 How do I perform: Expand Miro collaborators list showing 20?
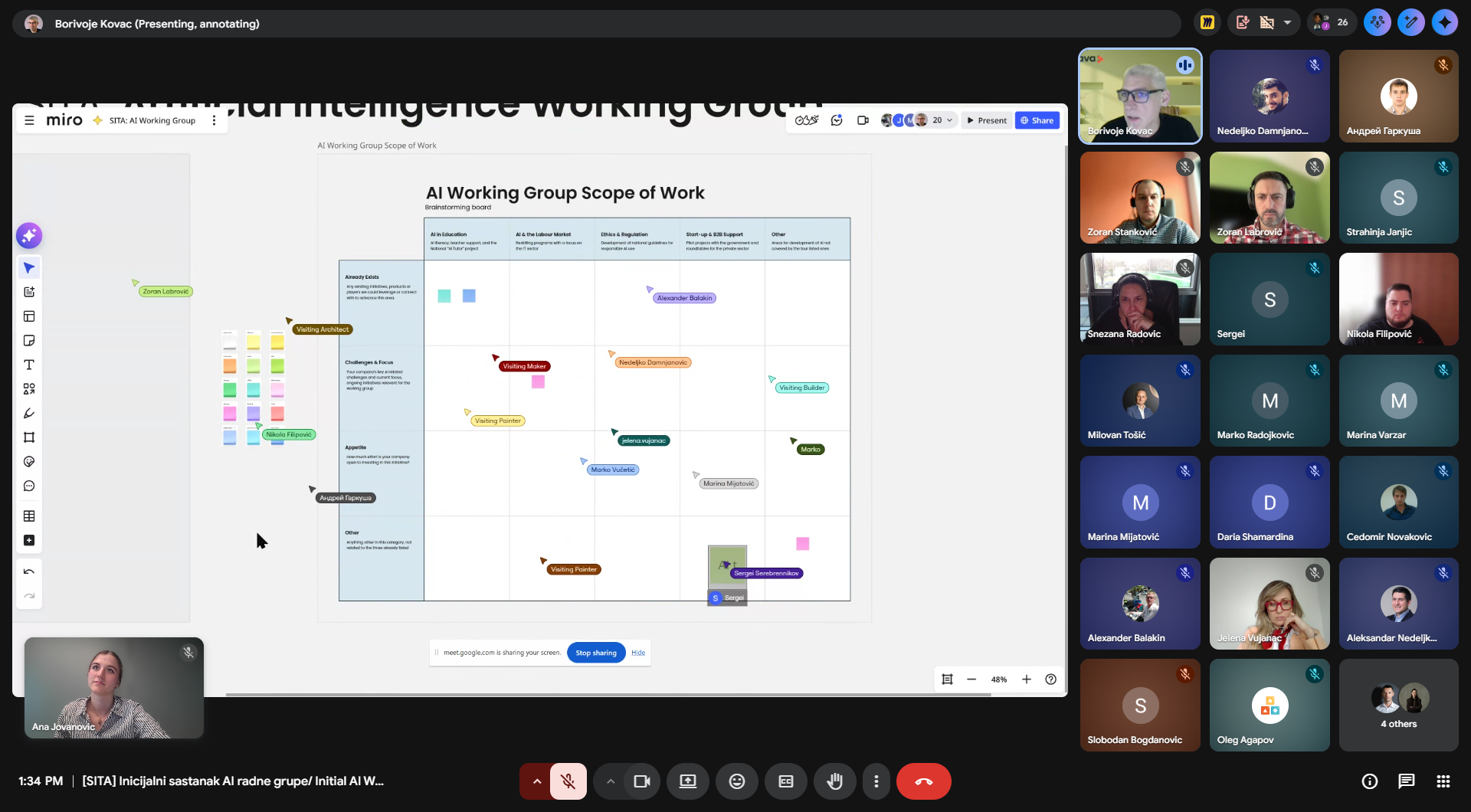[949, 120]
